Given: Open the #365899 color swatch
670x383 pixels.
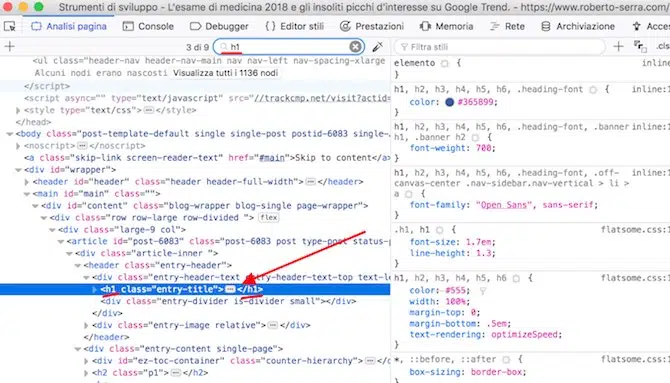Looking at the screenshot, I should pos(449,102).
